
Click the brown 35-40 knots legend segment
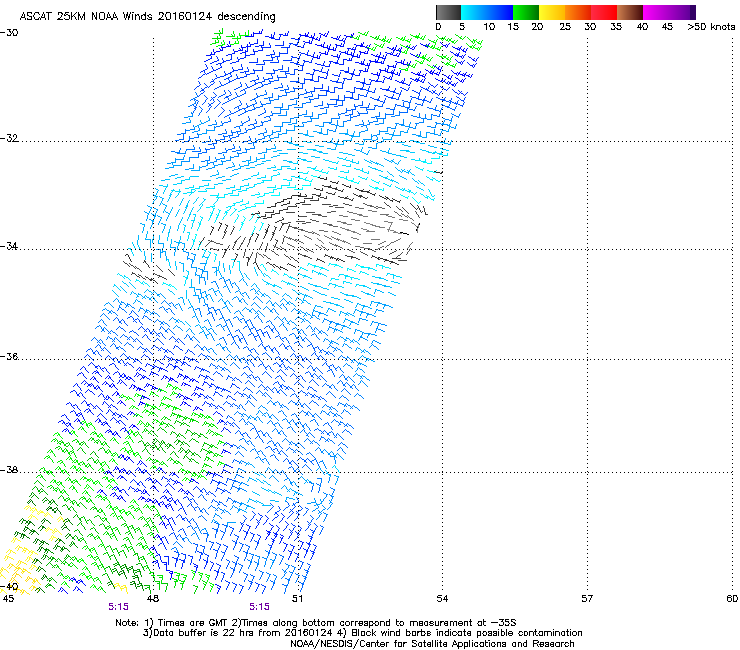[x=630, y=12]
